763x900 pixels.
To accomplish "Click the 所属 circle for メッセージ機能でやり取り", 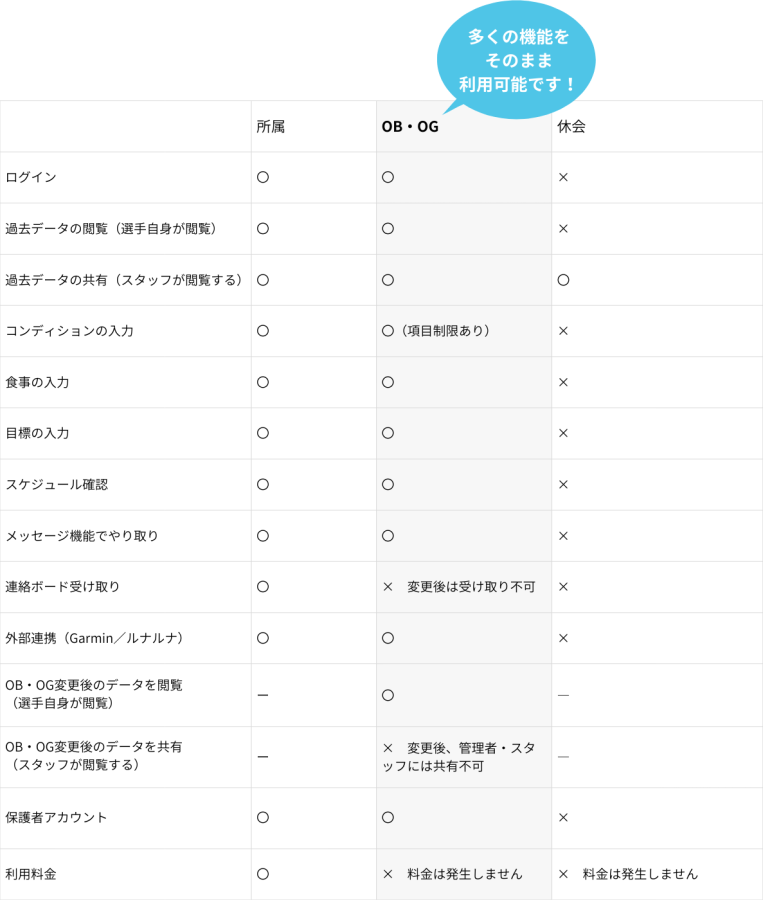I will point(263,536).
